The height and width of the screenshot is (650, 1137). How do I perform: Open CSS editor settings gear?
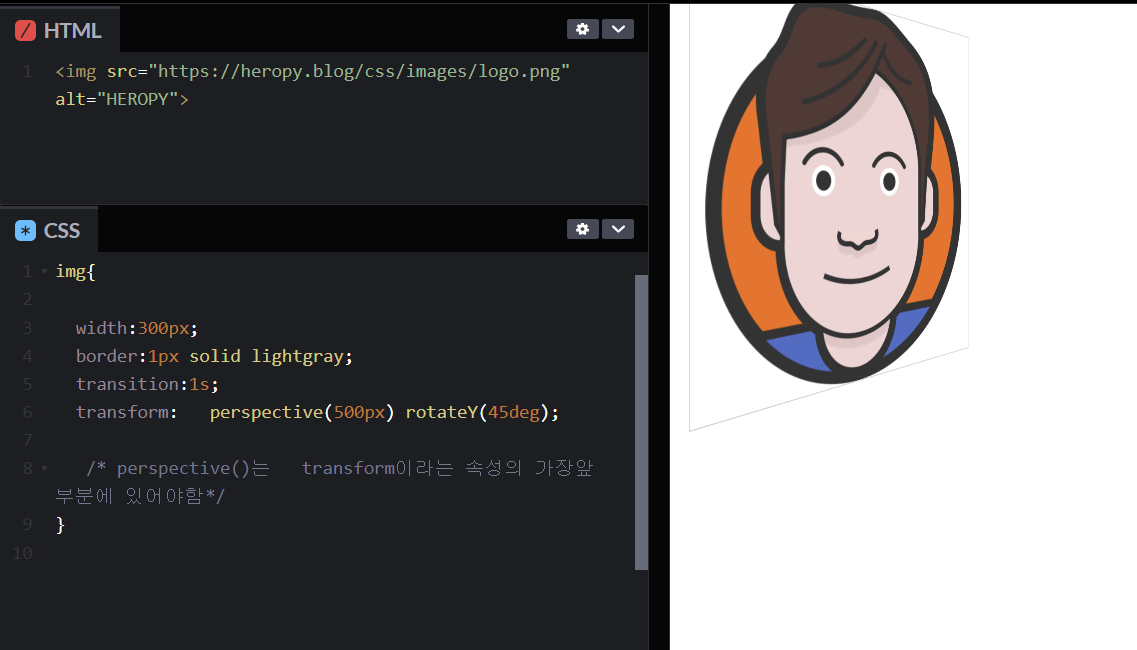[x=582, y=229]
